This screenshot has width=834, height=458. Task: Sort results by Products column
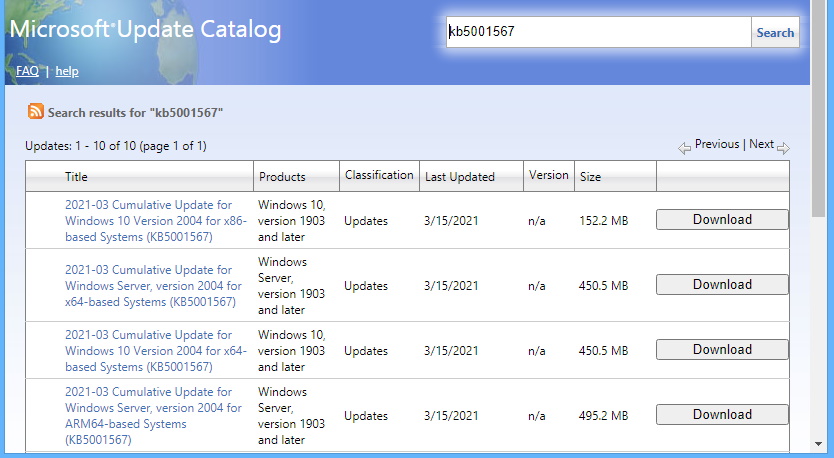tap(282, 177)
